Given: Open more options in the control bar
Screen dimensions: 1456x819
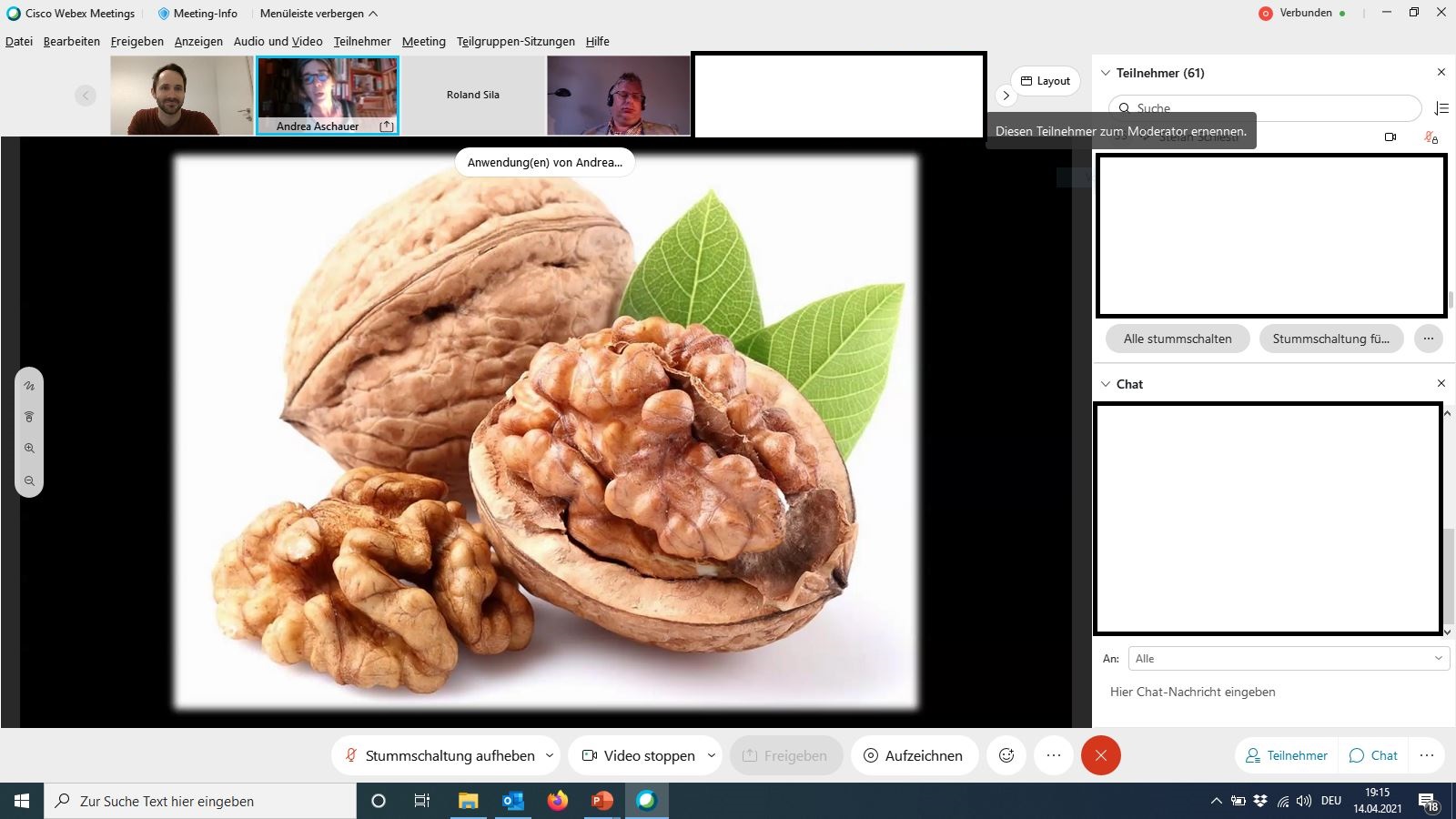Looking at the screenshot, I should (1054, 755).
